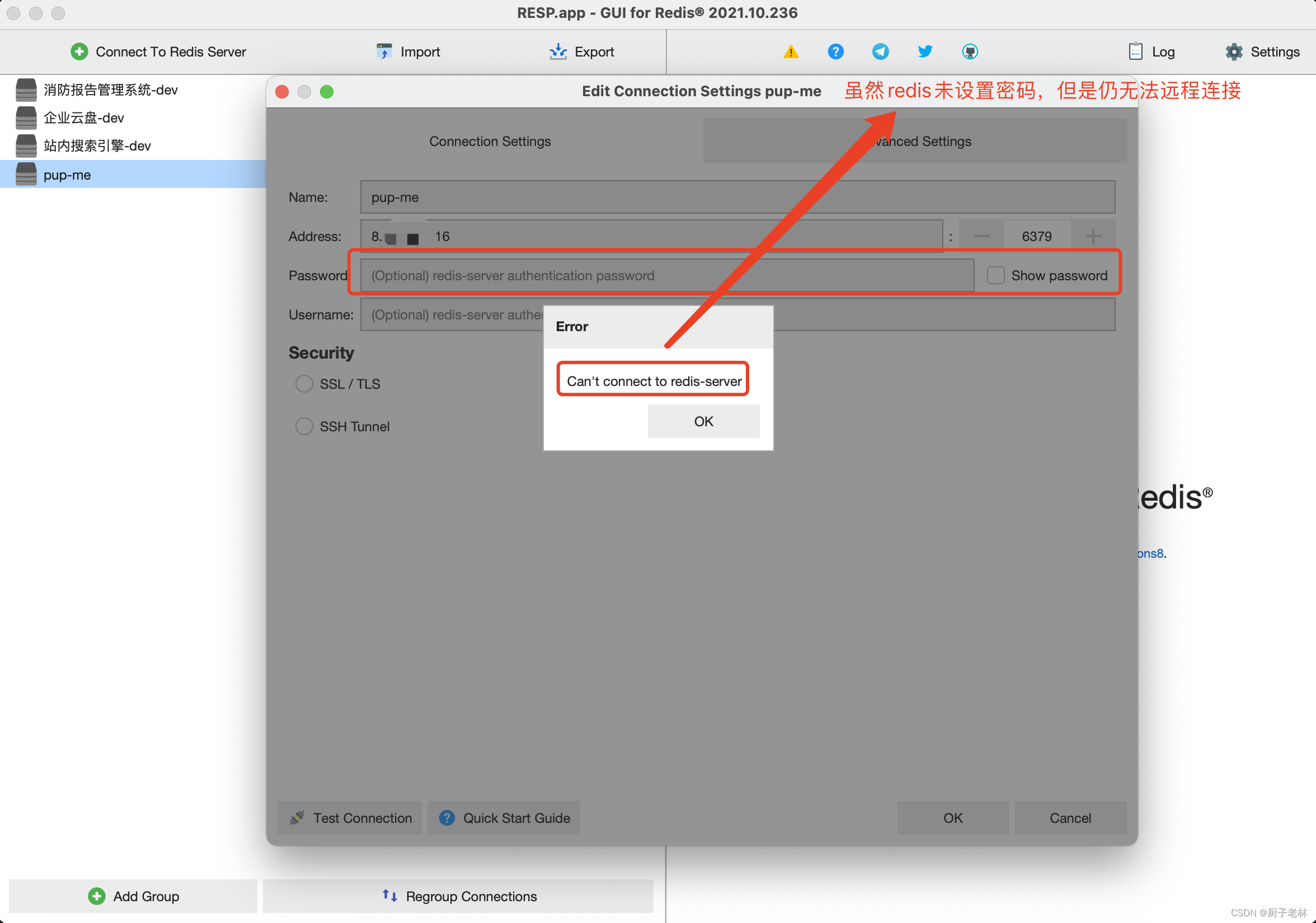1316x923 pixels.
Task: Click the Settings gear icon
Action: pyautogui.click(x=1233, y=51)
